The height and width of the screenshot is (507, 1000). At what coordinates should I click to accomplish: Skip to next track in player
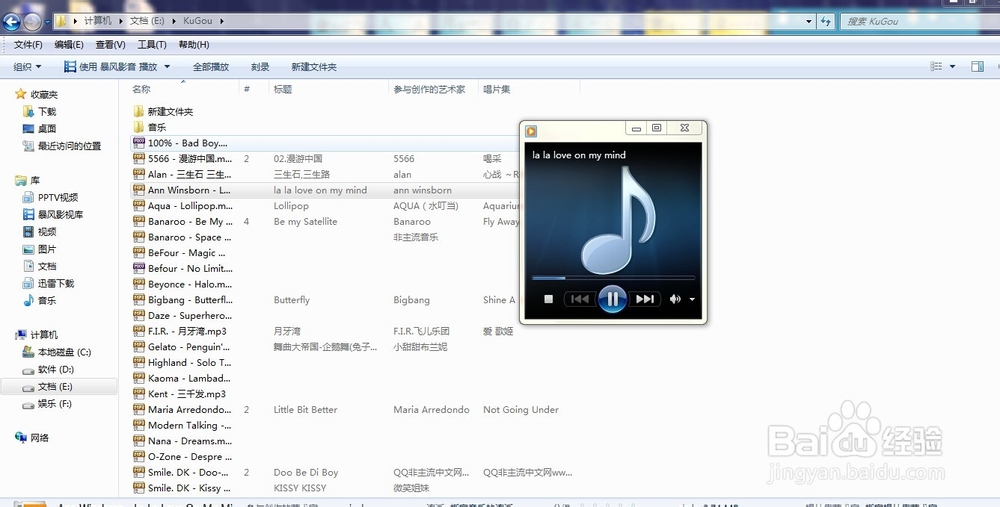tap(645, 298)
